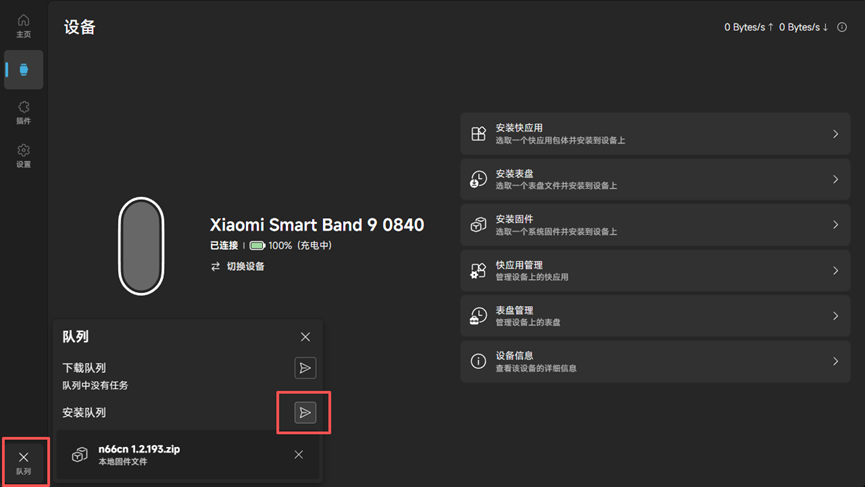Image resolution: width=865 pixels, height=487 pixels.
Task: Open 设备信息 device information
Action: pyautogui.click(x=655, y=361)
